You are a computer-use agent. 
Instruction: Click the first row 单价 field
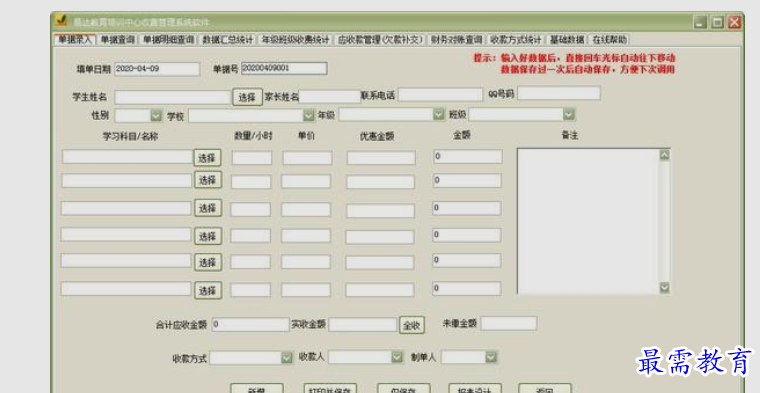click(x=307, y=158)
